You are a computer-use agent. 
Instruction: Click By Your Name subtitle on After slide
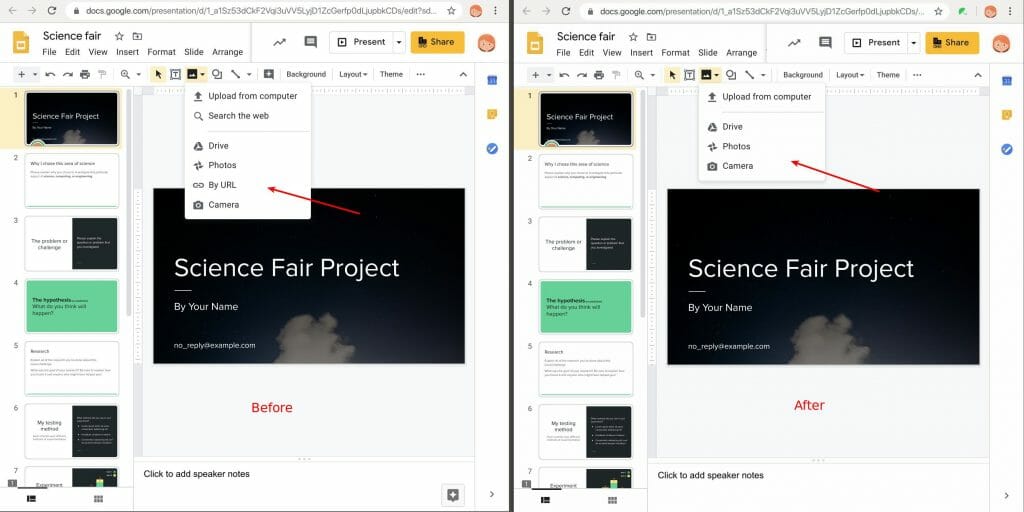point(720,308)
